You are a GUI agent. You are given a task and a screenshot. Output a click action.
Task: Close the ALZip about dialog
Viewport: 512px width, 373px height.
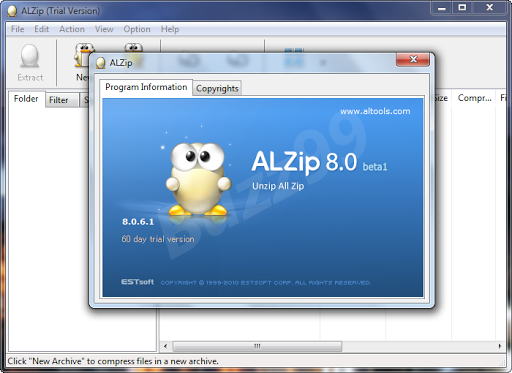(x=413, y=60)
